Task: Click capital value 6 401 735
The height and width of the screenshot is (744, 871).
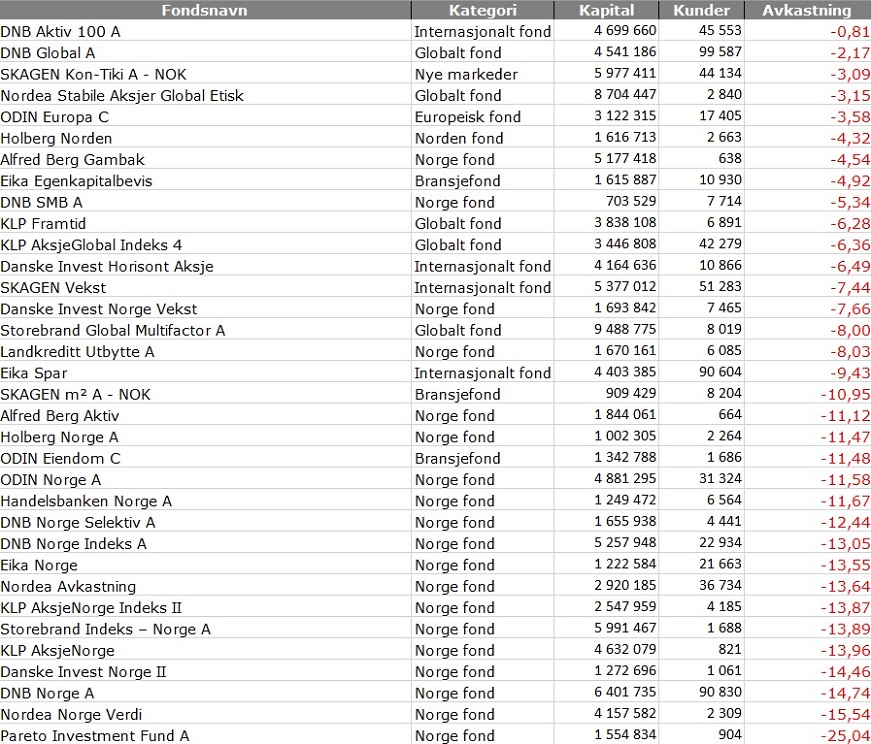Action: pos(625,692)
